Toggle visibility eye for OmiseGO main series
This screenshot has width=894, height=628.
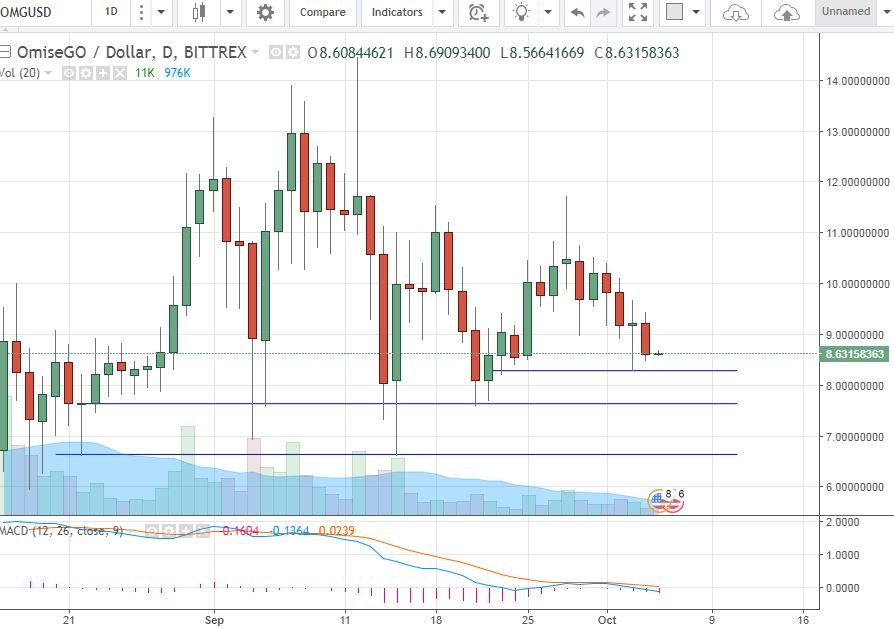point(275,53)
